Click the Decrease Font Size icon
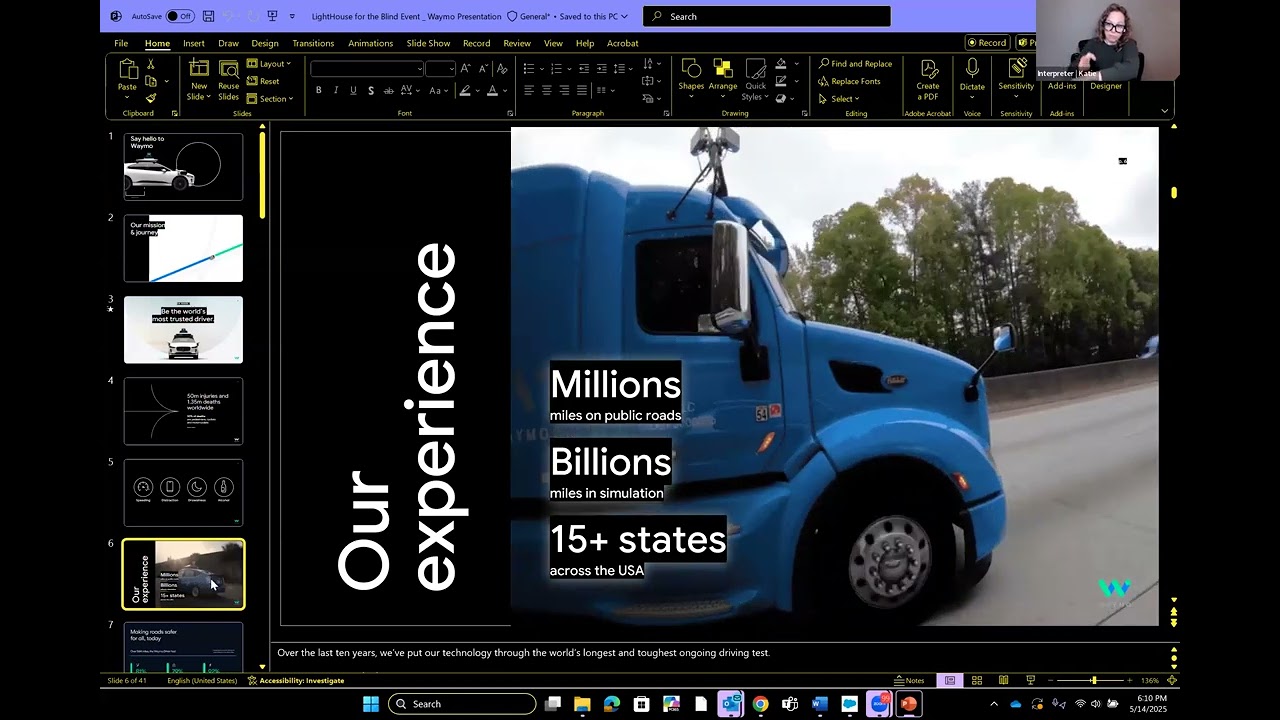Screen dimensions: 1280x720 tap(483, 68)
